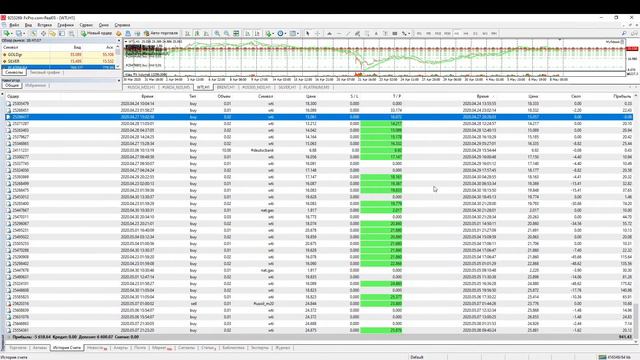The height and width of the screenshot is (360, 640).
Task: Click the chat bubble icon at toolbar right
Action: [634, 33]
